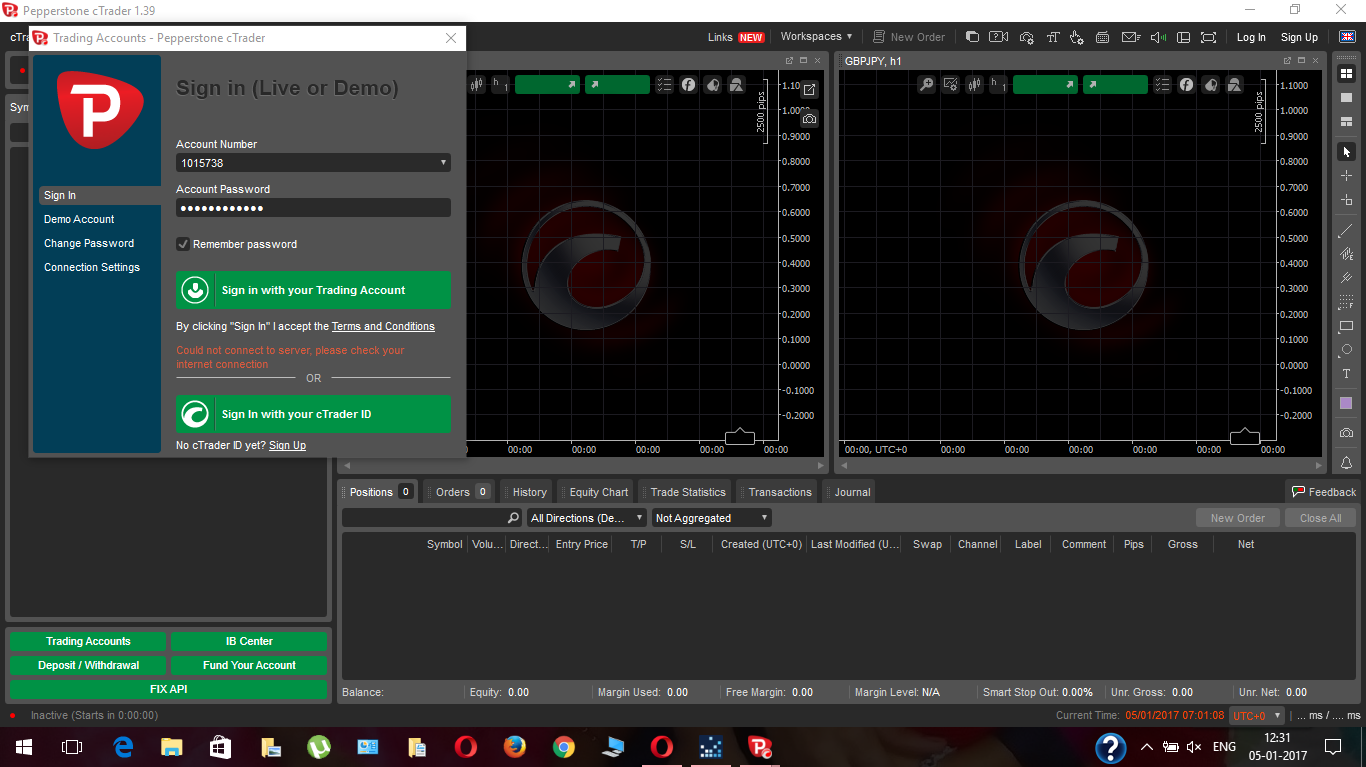
Task: Click the scroll-right arrow below GBPJPY chart
Action: tap(1319, 466)
